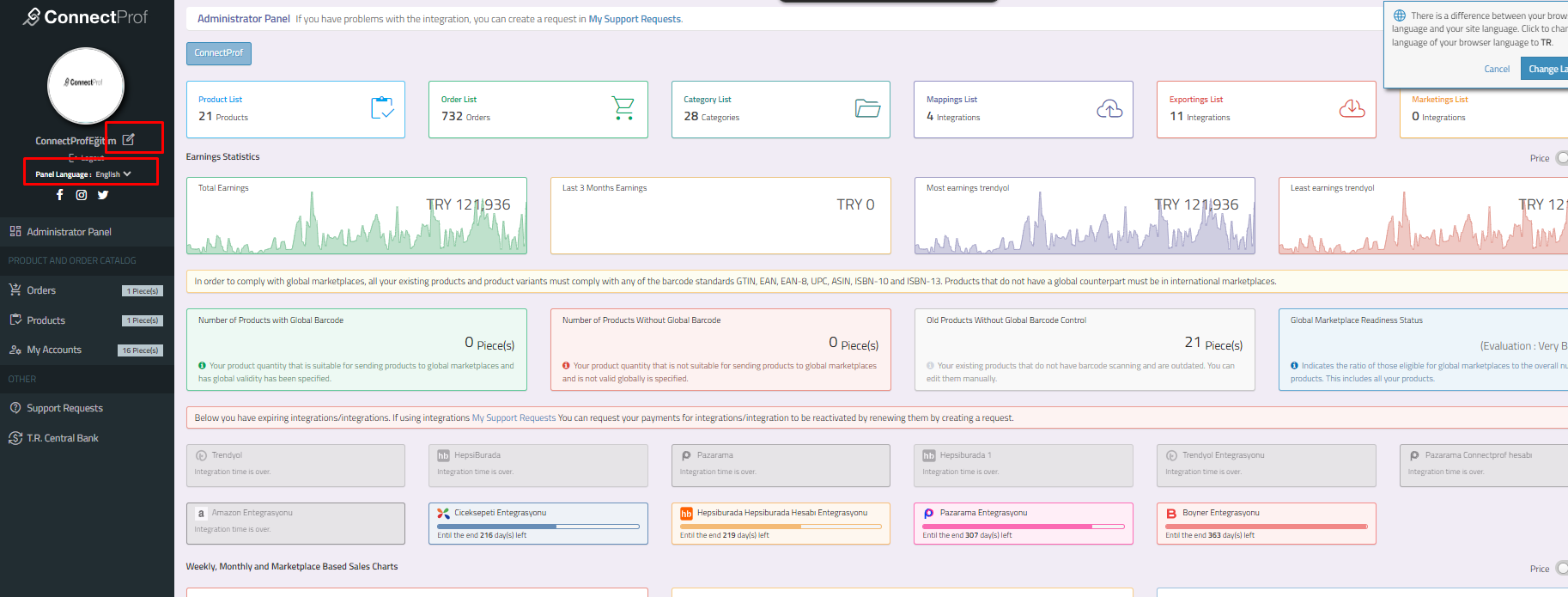Toggle the Price switch beside Sales Charts
The image size is (1568, 597).
point(1561,568)
